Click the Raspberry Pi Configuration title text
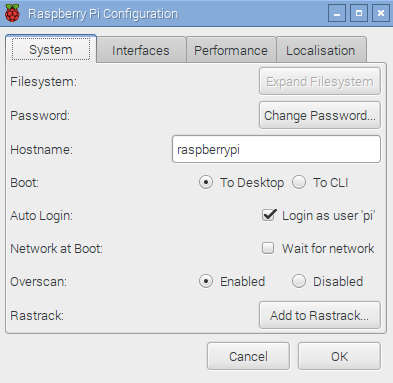 (103, 14)
